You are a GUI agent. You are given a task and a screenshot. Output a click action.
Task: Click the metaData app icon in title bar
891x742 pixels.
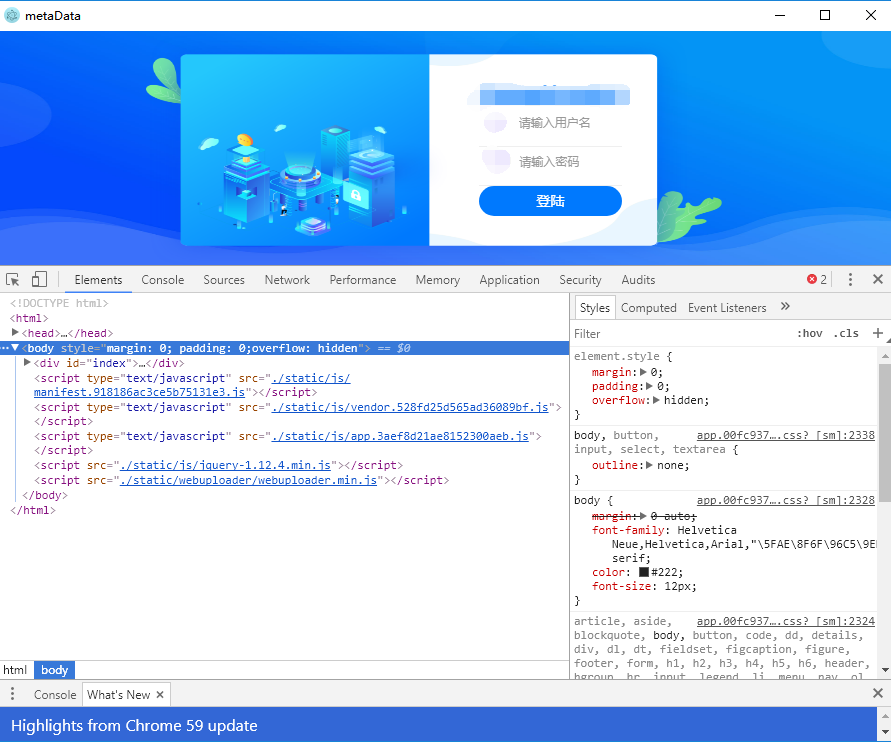pos(12,15)
